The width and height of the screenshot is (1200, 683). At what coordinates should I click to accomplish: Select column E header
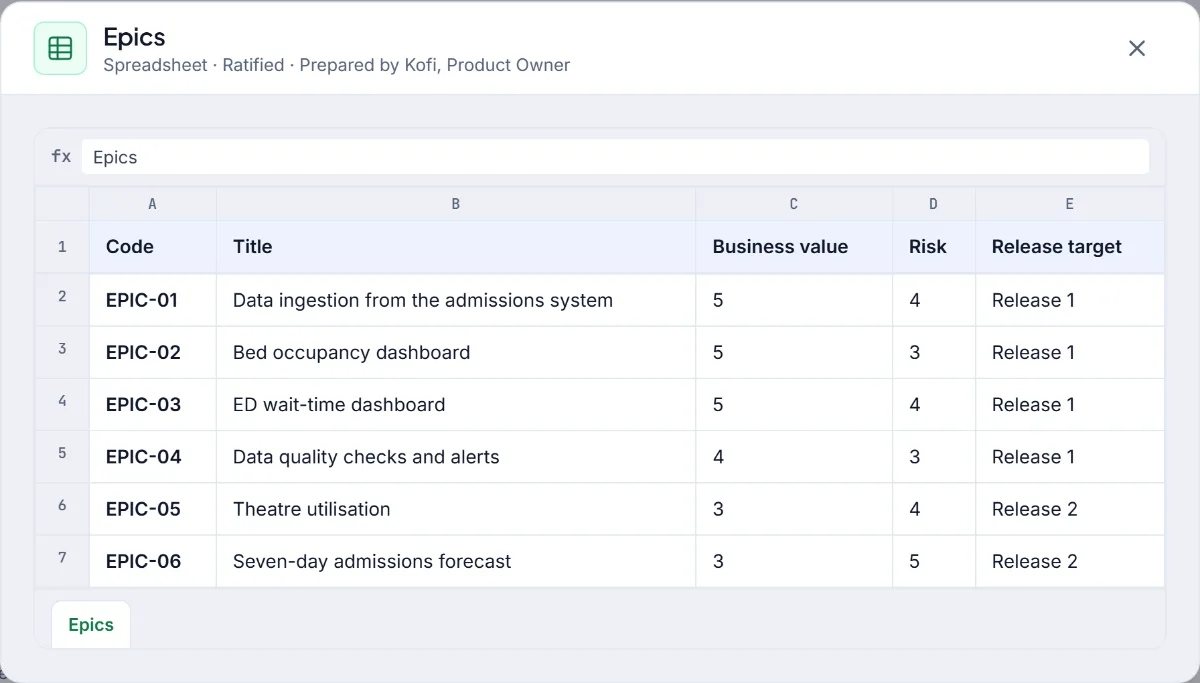1070,204
